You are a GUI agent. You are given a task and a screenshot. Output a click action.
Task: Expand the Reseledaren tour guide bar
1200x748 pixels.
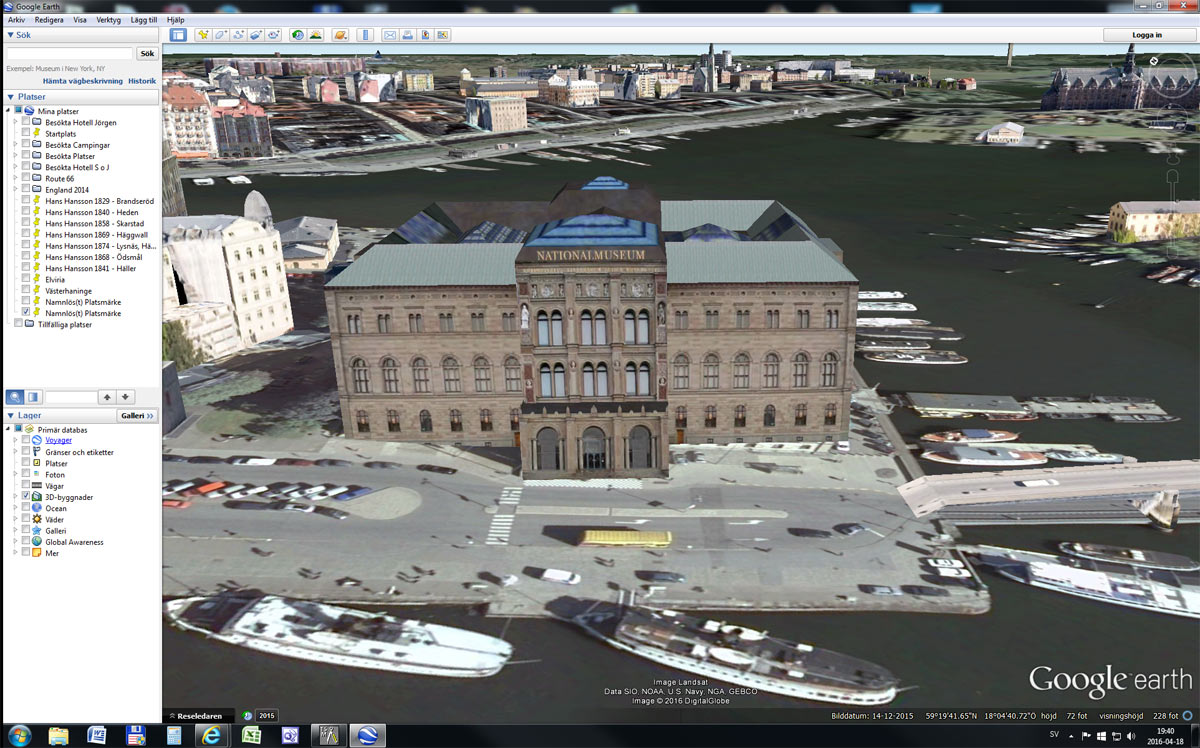(199, 716)
